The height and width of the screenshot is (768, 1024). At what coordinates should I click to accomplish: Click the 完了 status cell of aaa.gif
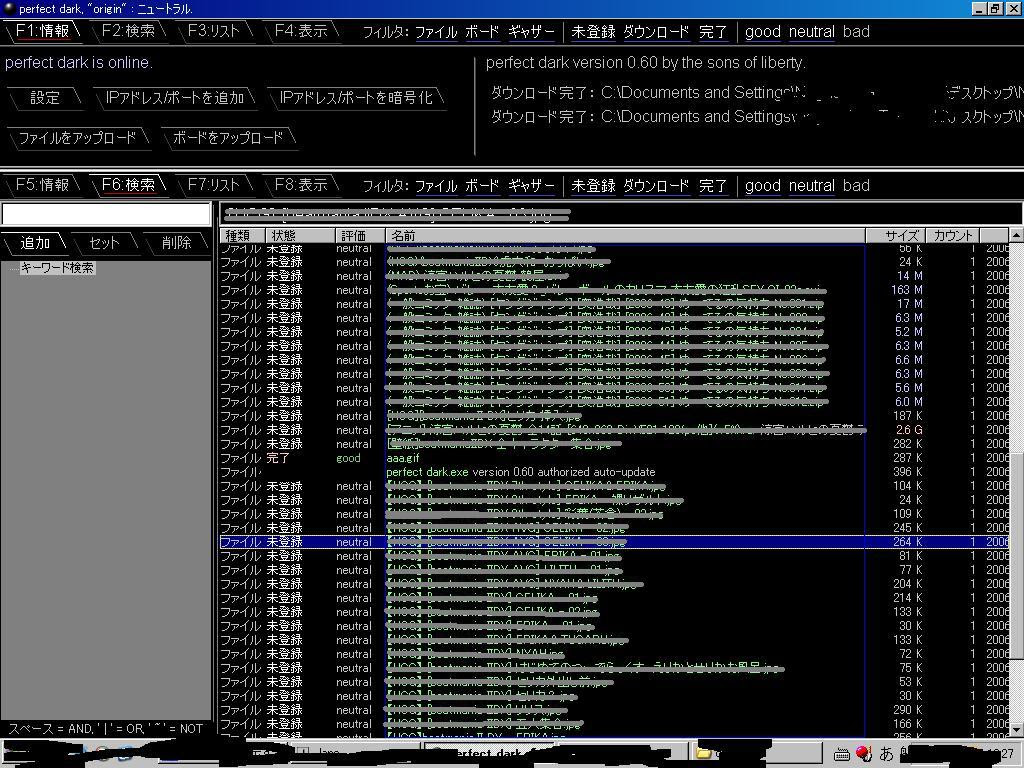(x=278, y=458)
